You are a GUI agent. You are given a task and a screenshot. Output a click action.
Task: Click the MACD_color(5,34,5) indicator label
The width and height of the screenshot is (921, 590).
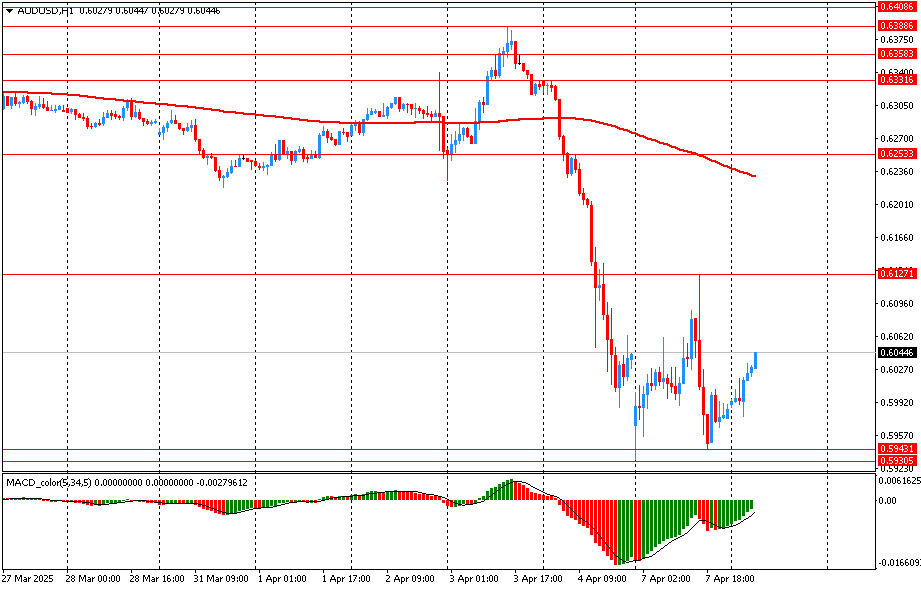49,482
